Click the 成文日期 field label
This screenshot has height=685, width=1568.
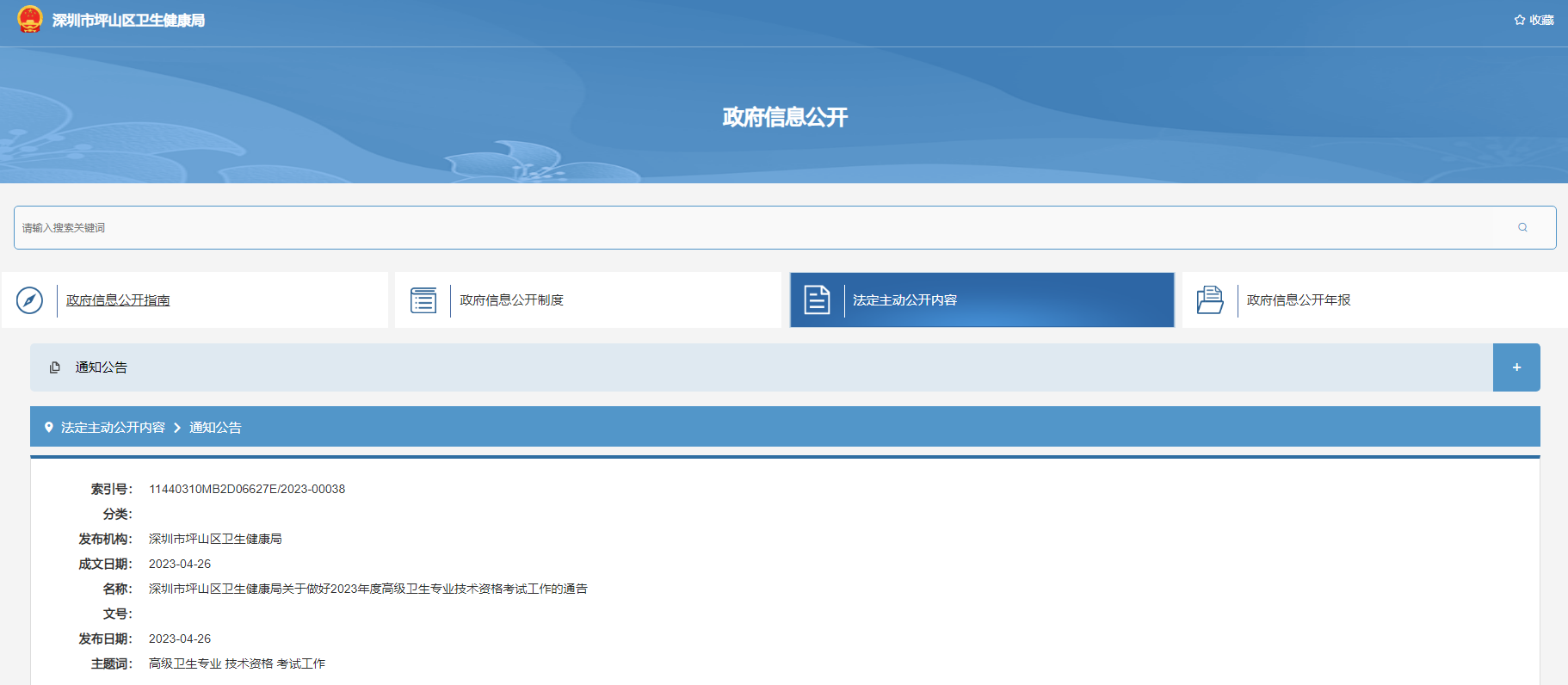[x=105, y=564]
